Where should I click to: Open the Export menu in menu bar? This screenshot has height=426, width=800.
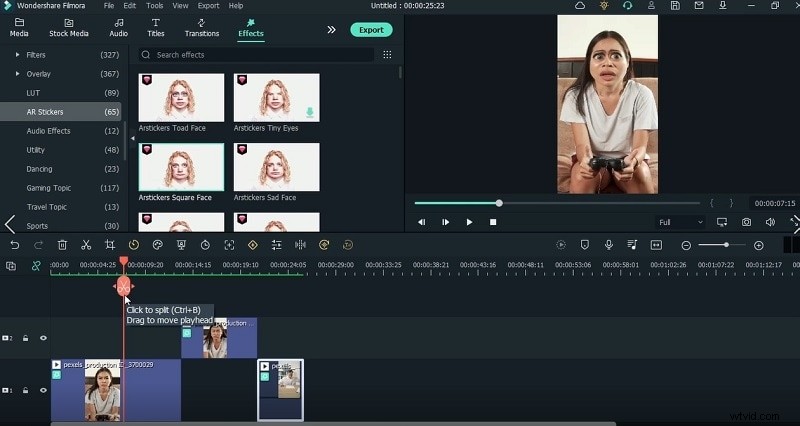click(x=208, y=6)
